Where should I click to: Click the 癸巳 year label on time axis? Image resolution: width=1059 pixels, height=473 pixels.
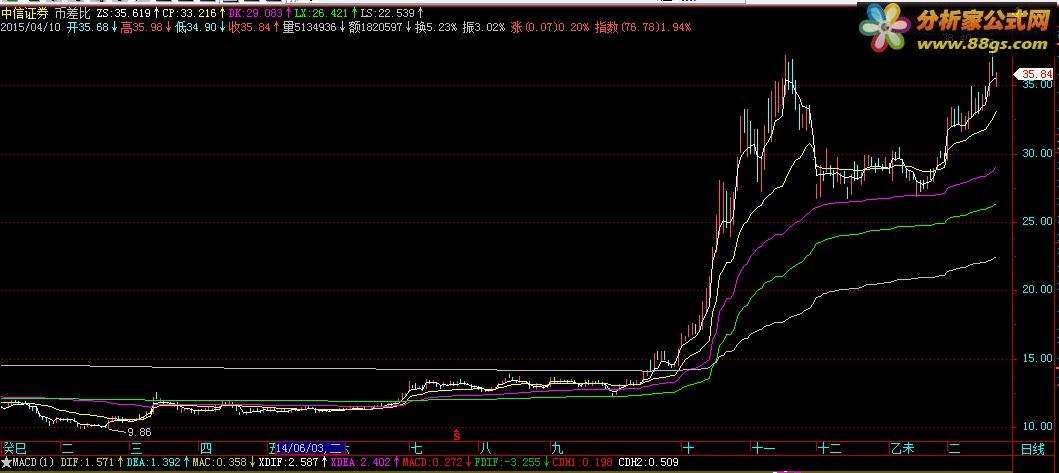[15, 448]
